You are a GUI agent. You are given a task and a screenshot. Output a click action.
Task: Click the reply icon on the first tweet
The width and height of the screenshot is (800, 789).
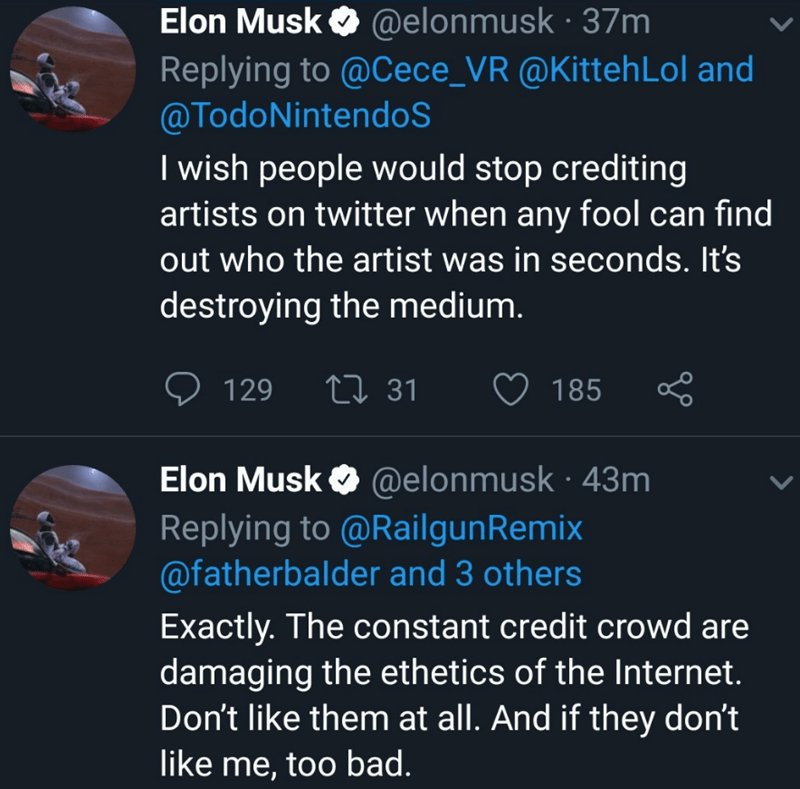coord(180,388)
